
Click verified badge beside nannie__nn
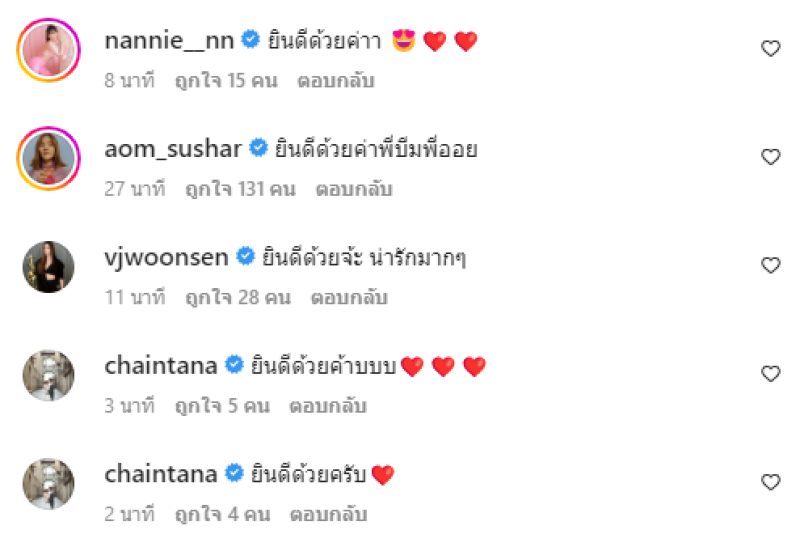[251, 39]
